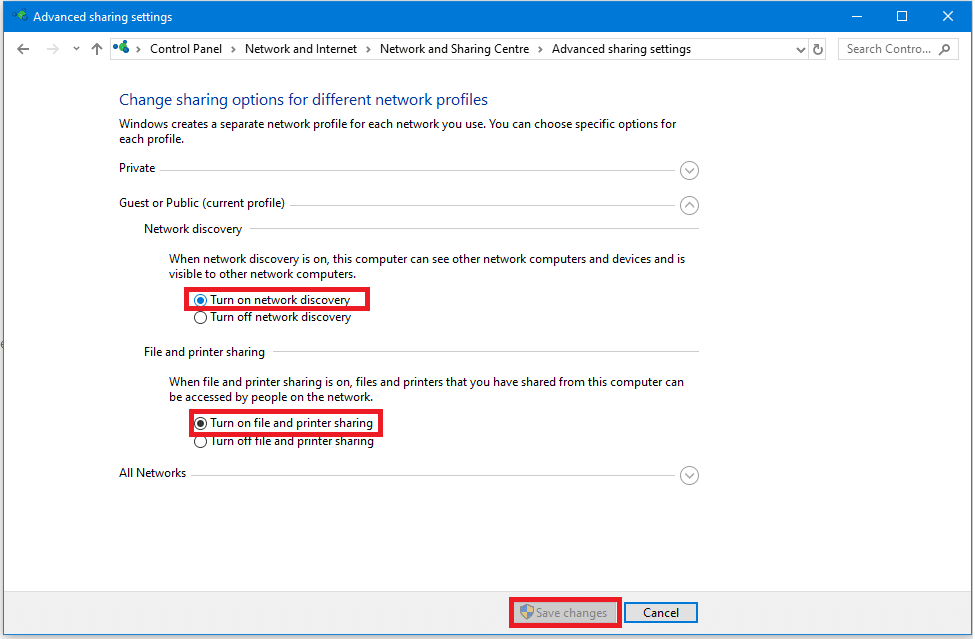Click the Save changes button
The image size is (975, 639).
[565, 613]
